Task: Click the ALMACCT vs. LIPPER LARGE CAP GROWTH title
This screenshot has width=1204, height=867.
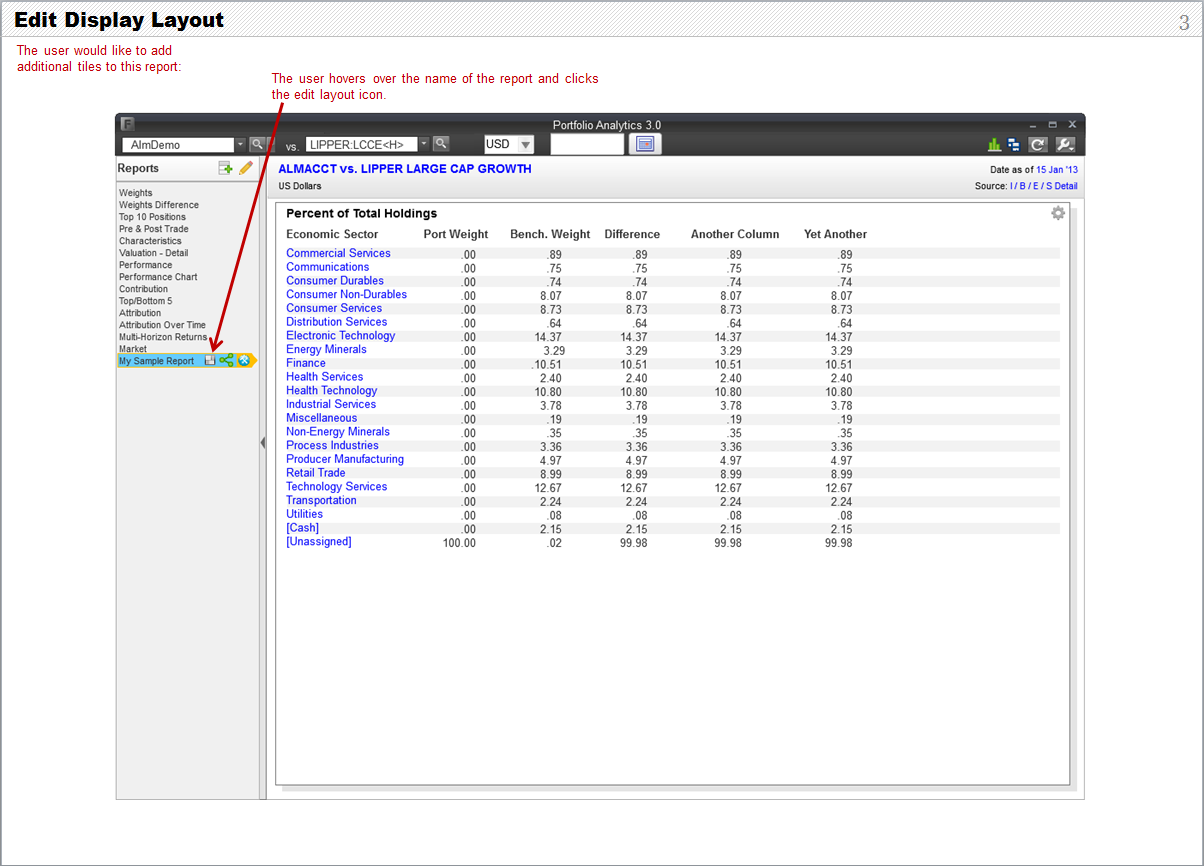Action: (405, 169)
